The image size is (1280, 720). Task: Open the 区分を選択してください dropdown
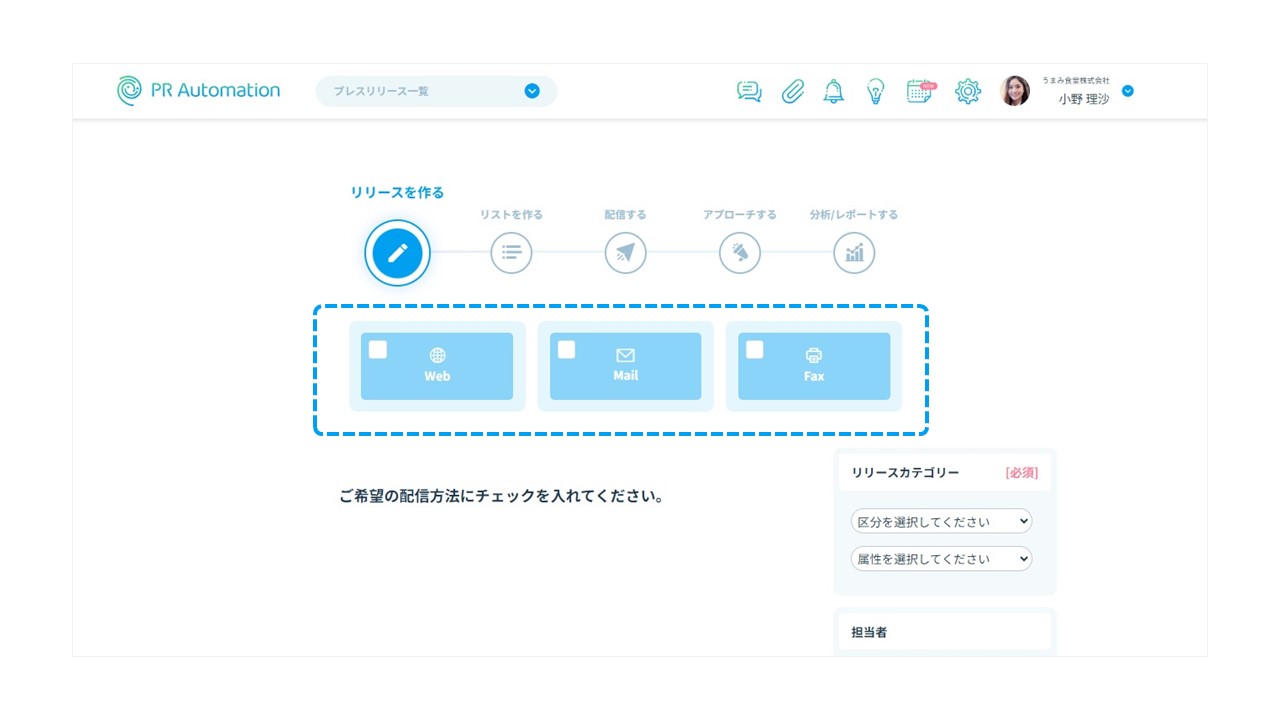click(x=941, y=521)
